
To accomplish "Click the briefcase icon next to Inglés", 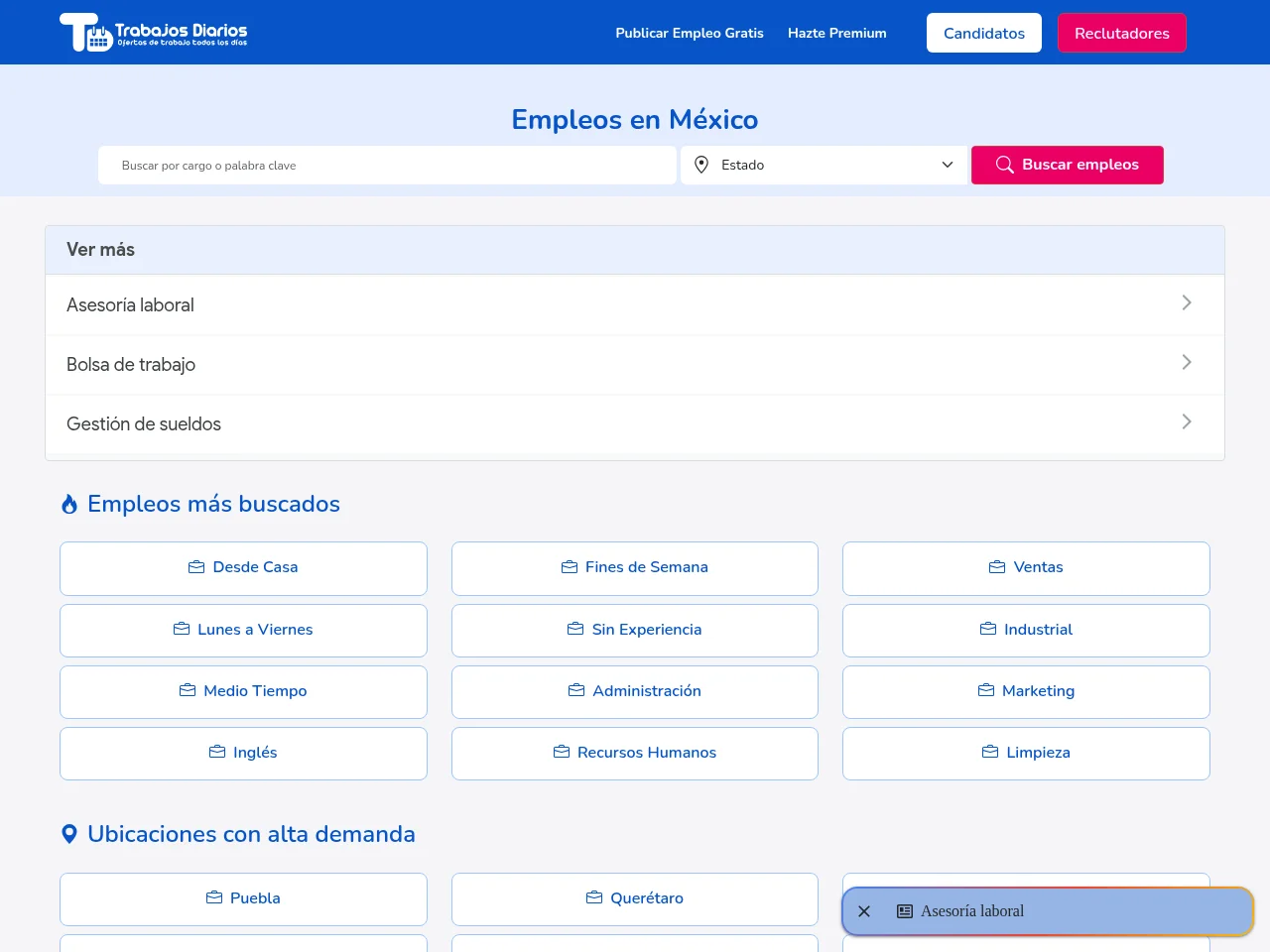I will (217, 752).
